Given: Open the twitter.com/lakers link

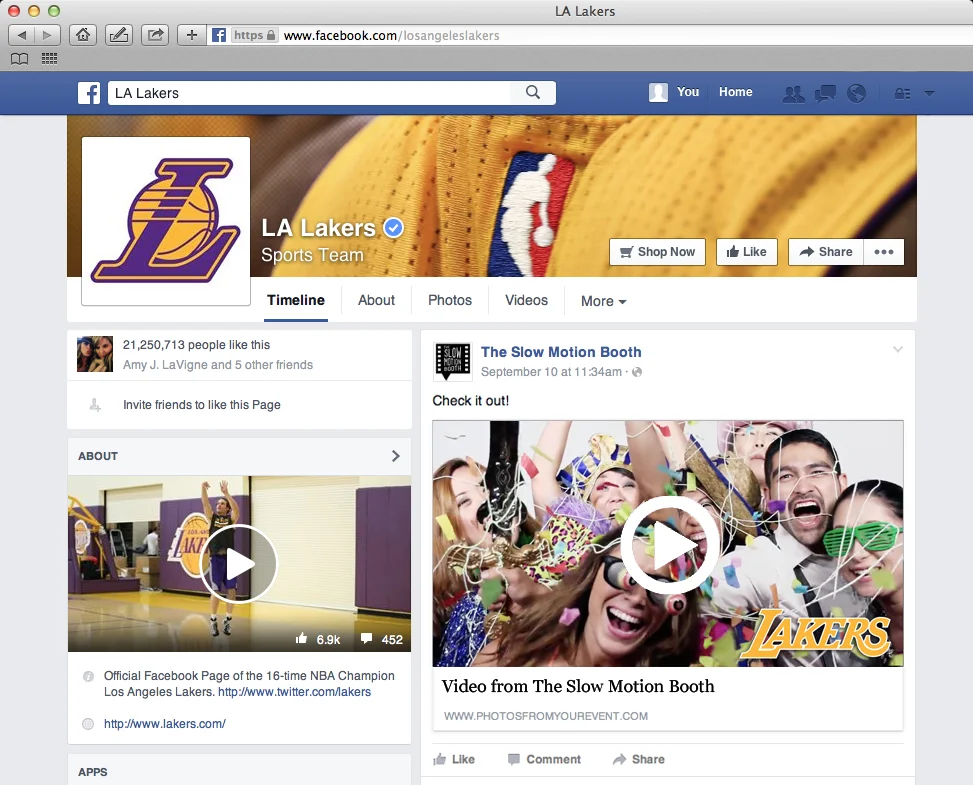Looking at the screenshot, I should pos(294,692).
